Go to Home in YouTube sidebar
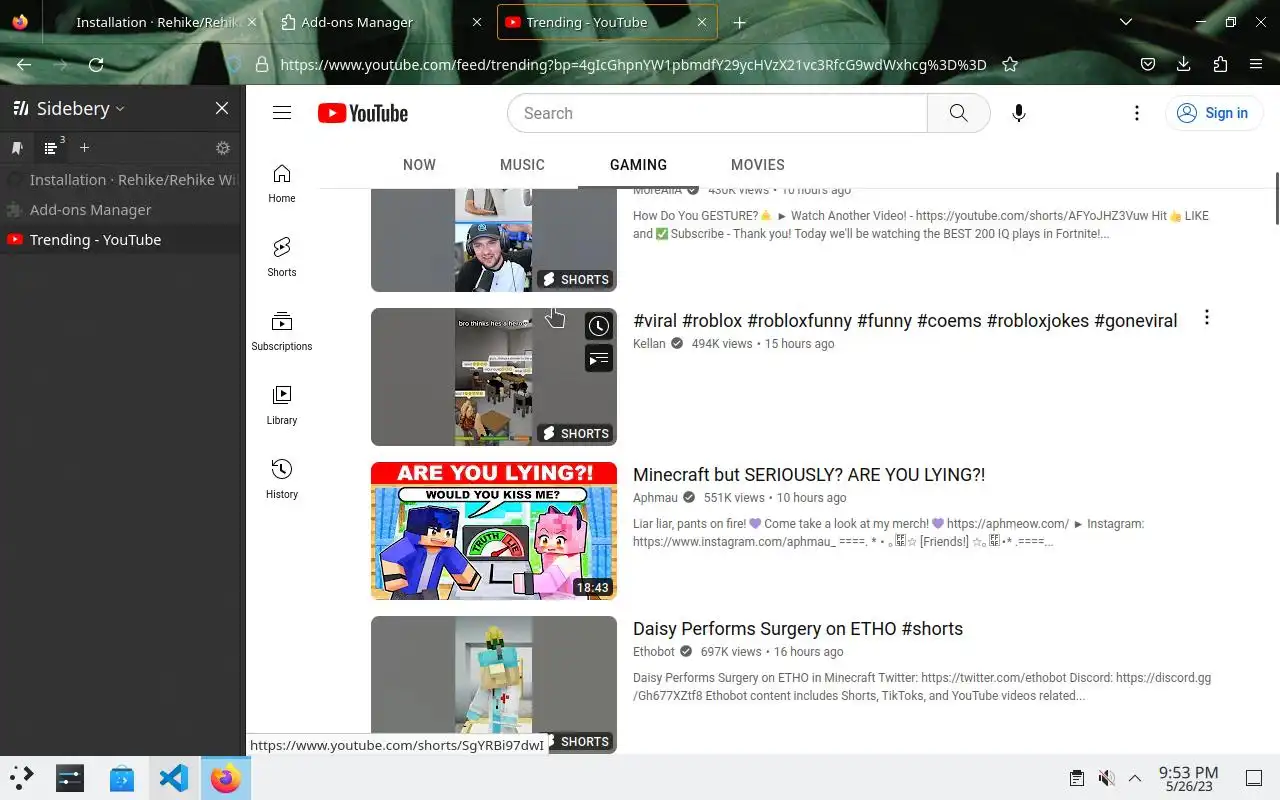Image resolution: width=1280 pixels, height=800 pixels. [x=282, y=184]
